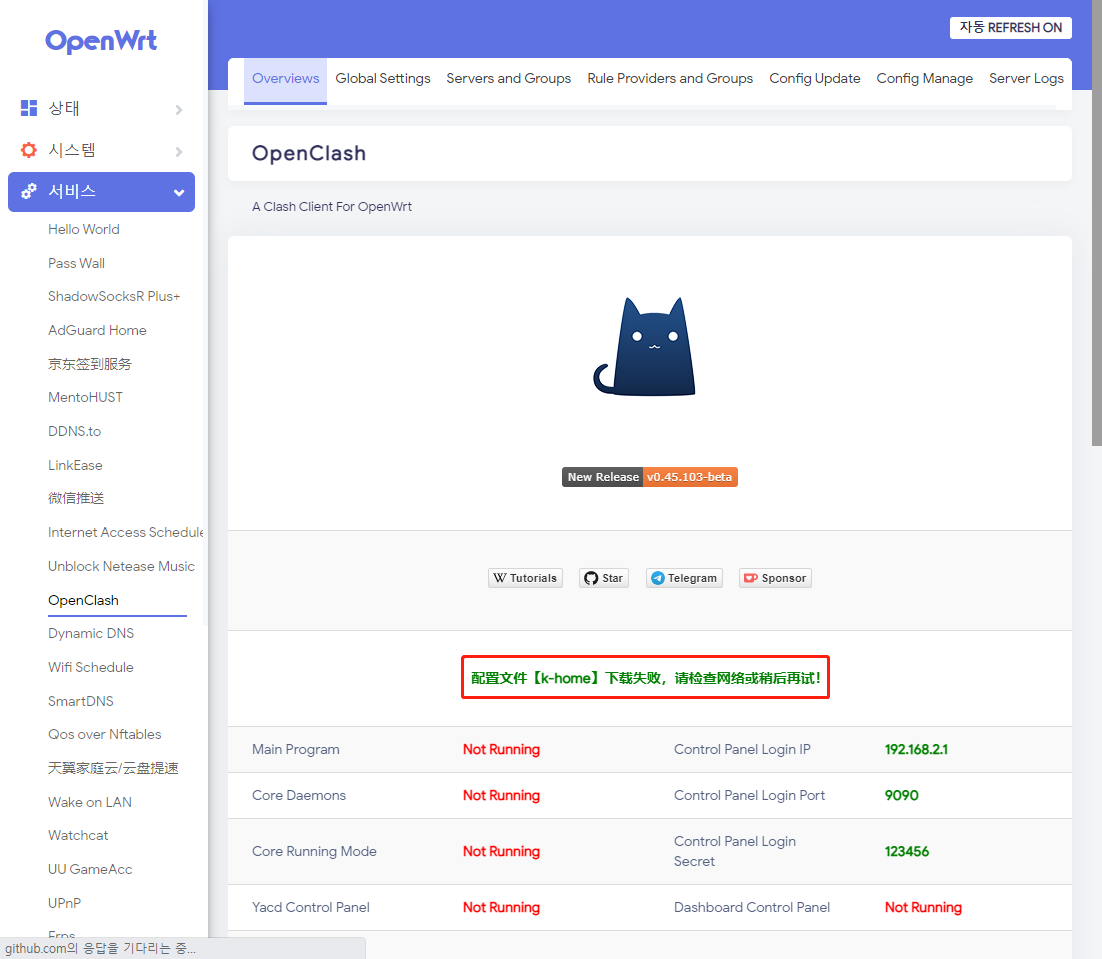Image resolution: width=1102 pixels, height=959 pixels.
Task: Click Dashboard Control Panel Not Running status
Action: pos(923,908)
